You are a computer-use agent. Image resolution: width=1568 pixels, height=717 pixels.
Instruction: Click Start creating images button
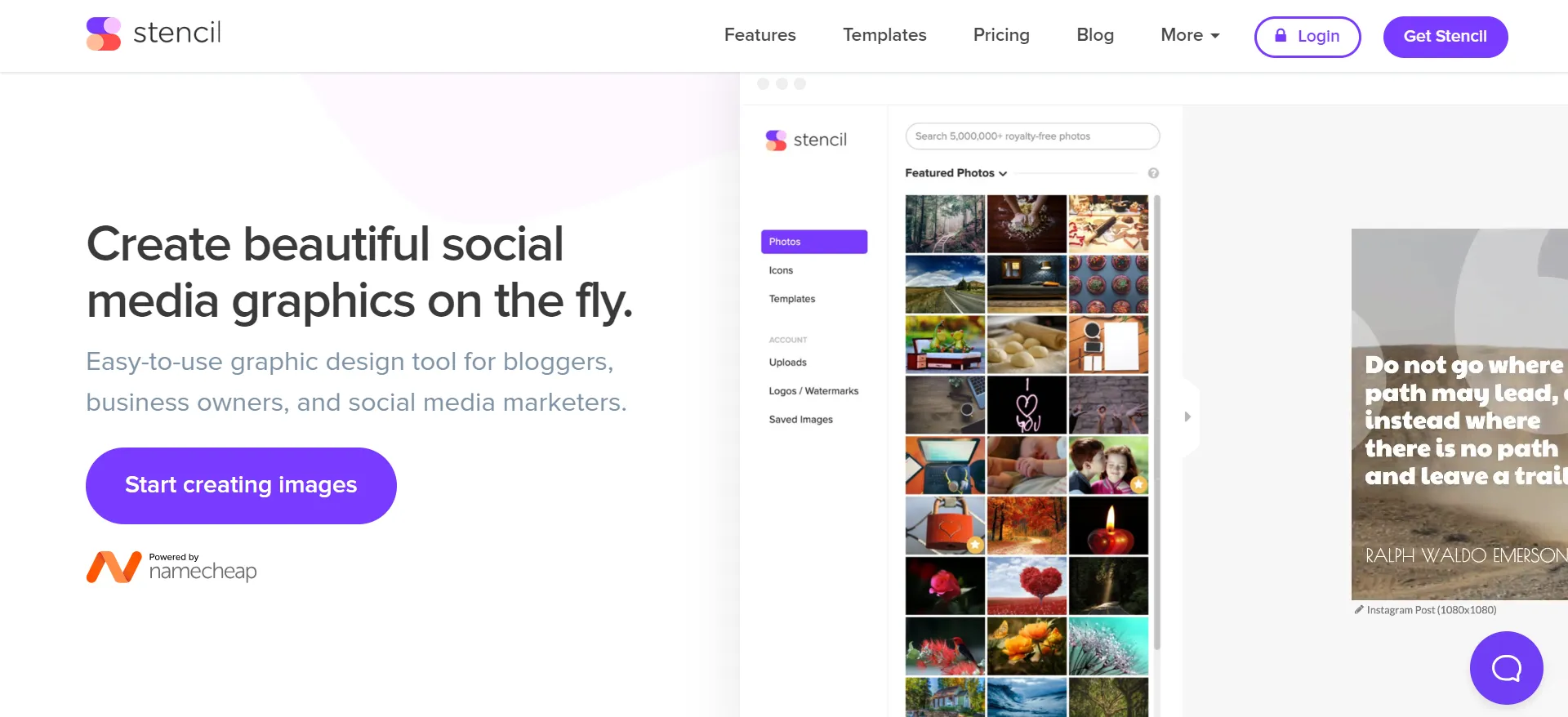(x=241, y=486)
